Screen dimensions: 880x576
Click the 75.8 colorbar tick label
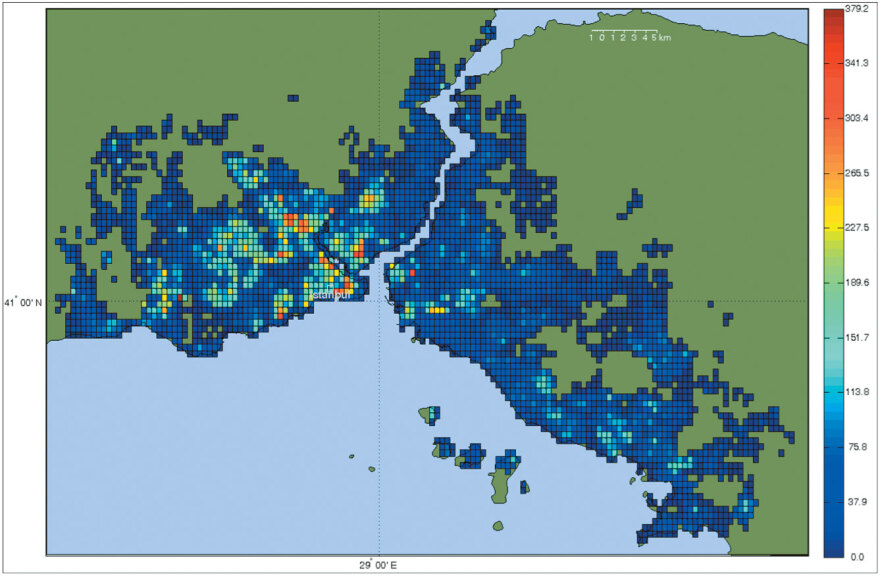point(856,446)
